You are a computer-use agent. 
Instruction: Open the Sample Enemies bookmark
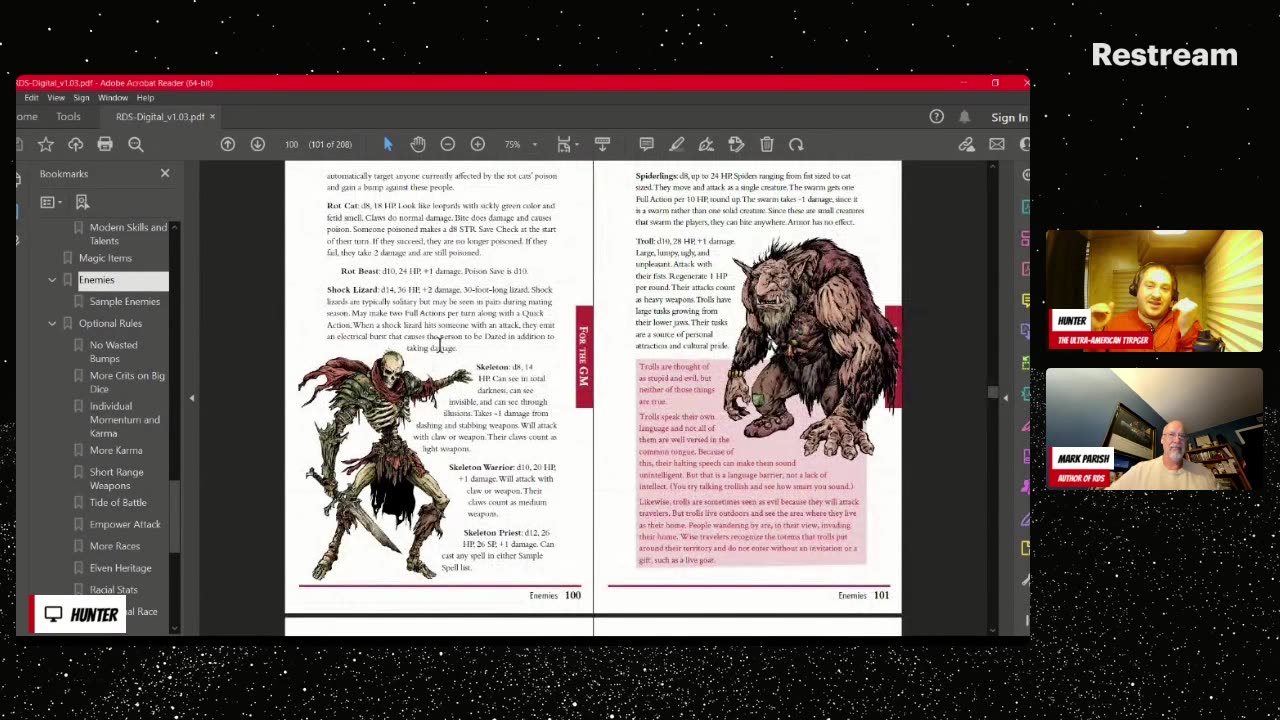pos(125,301)
